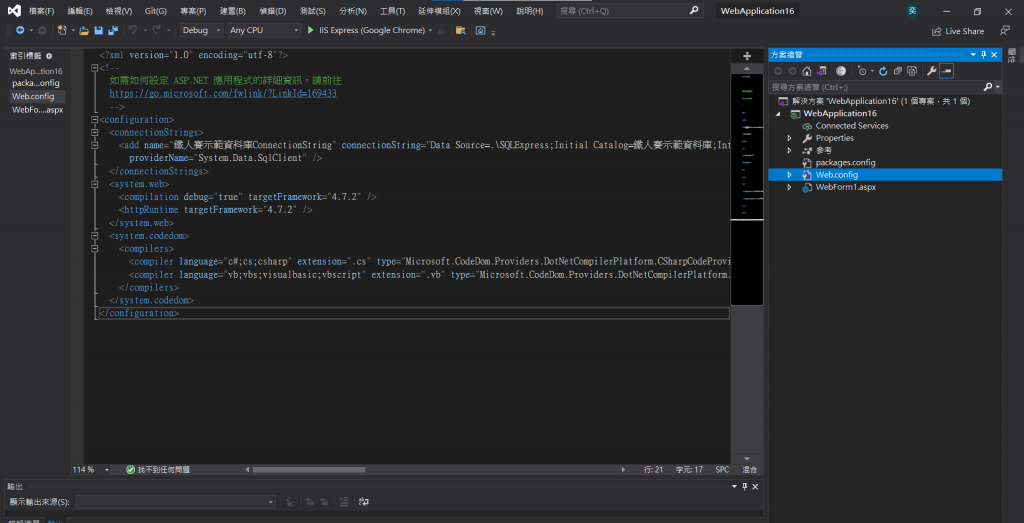This screenshot has height=523, width=1024.
Task: Pin the Solution Explorer panel
Action: click(984, 55)
